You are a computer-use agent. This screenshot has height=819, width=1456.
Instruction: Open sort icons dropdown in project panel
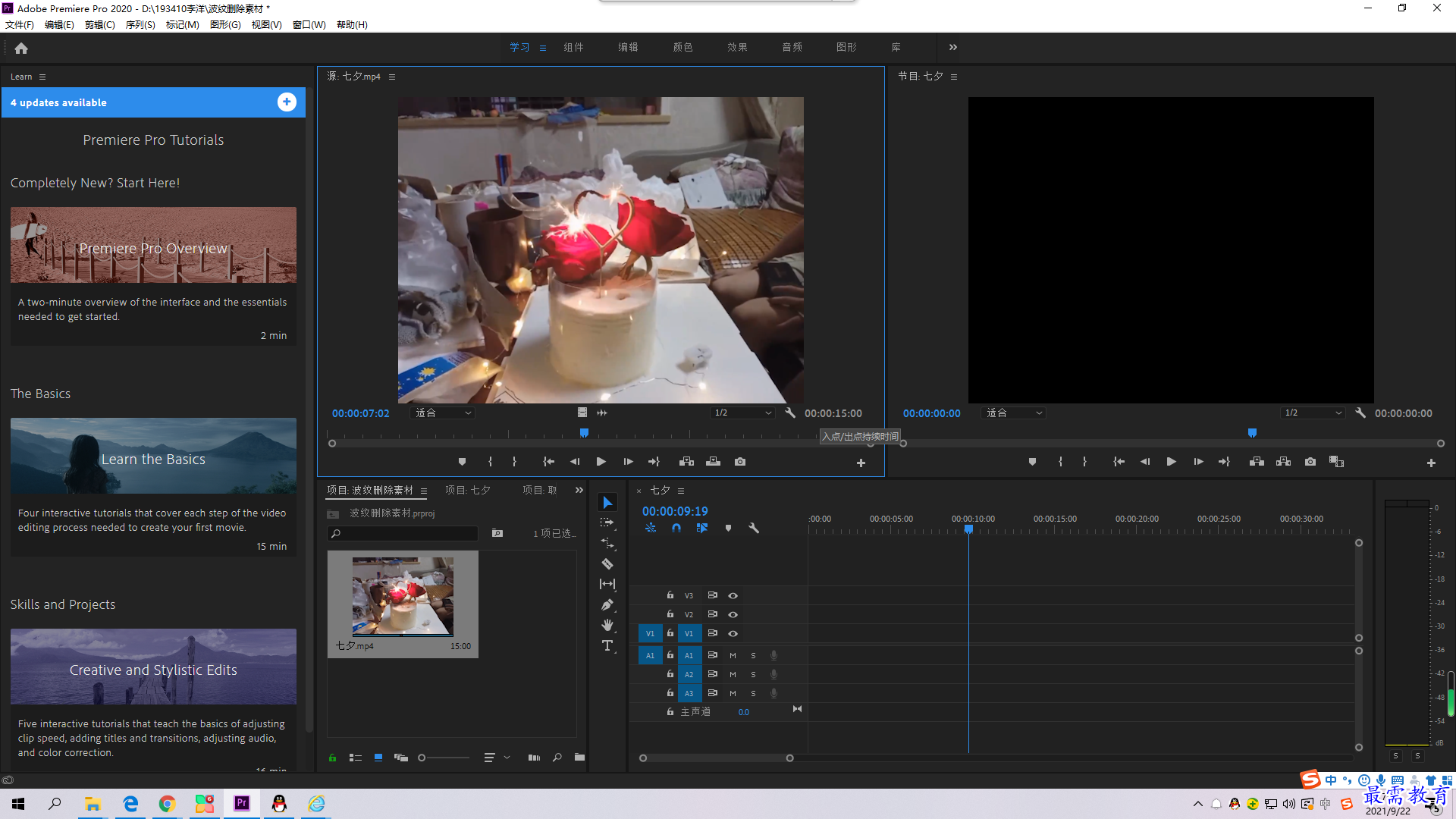pyautogui.click(x=497, y=757)
